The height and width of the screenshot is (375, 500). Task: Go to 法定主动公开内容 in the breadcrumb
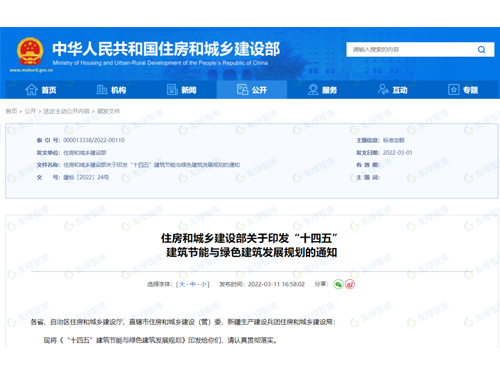click(x=66, y=111)
